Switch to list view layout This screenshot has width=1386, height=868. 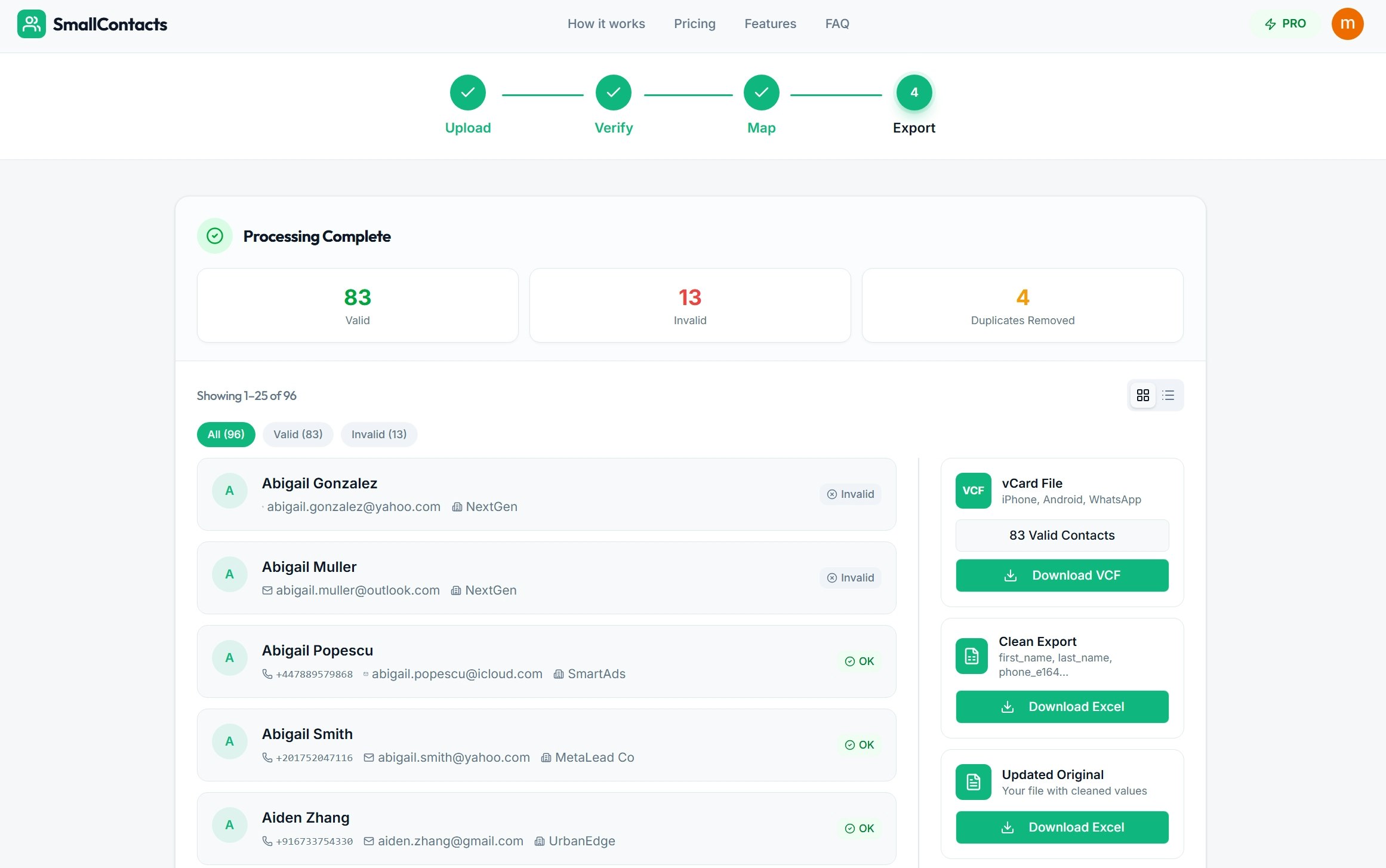(x=1168, y=395)
